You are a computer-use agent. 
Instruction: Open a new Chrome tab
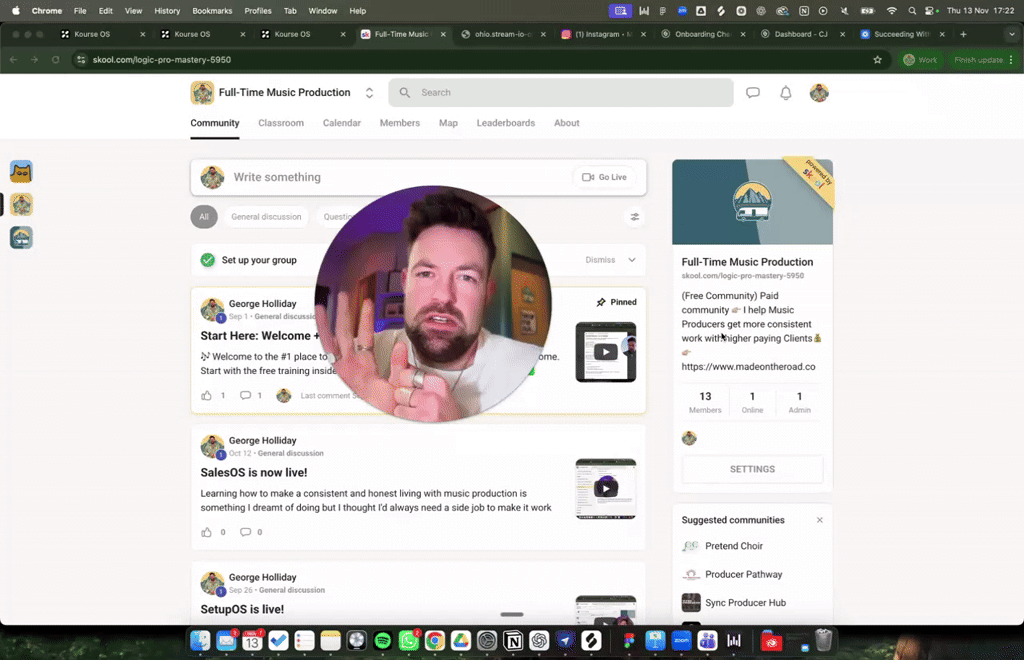pyautogui.click(x=963, y=34)
